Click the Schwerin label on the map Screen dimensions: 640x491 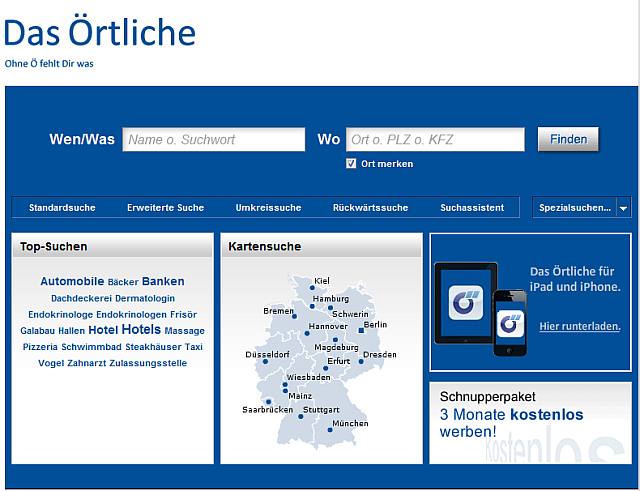point(350,314)
